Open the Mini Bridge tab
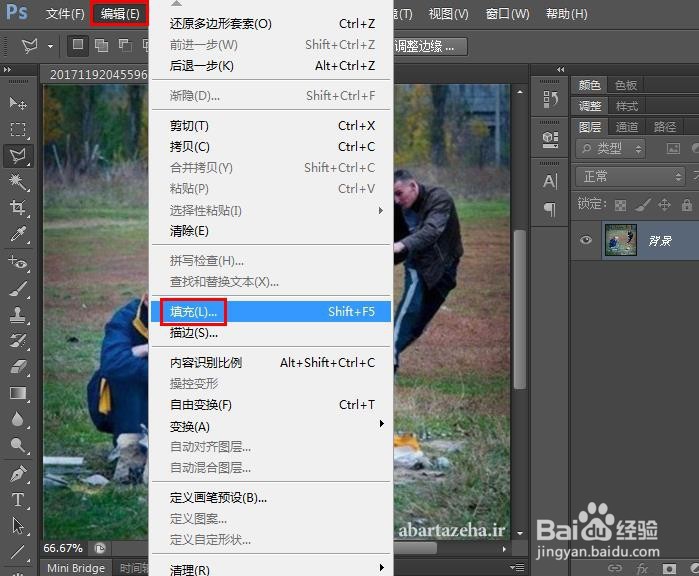The width and height of the screenshot is (699, 576). pyautogui.click(x=76, y=568)
